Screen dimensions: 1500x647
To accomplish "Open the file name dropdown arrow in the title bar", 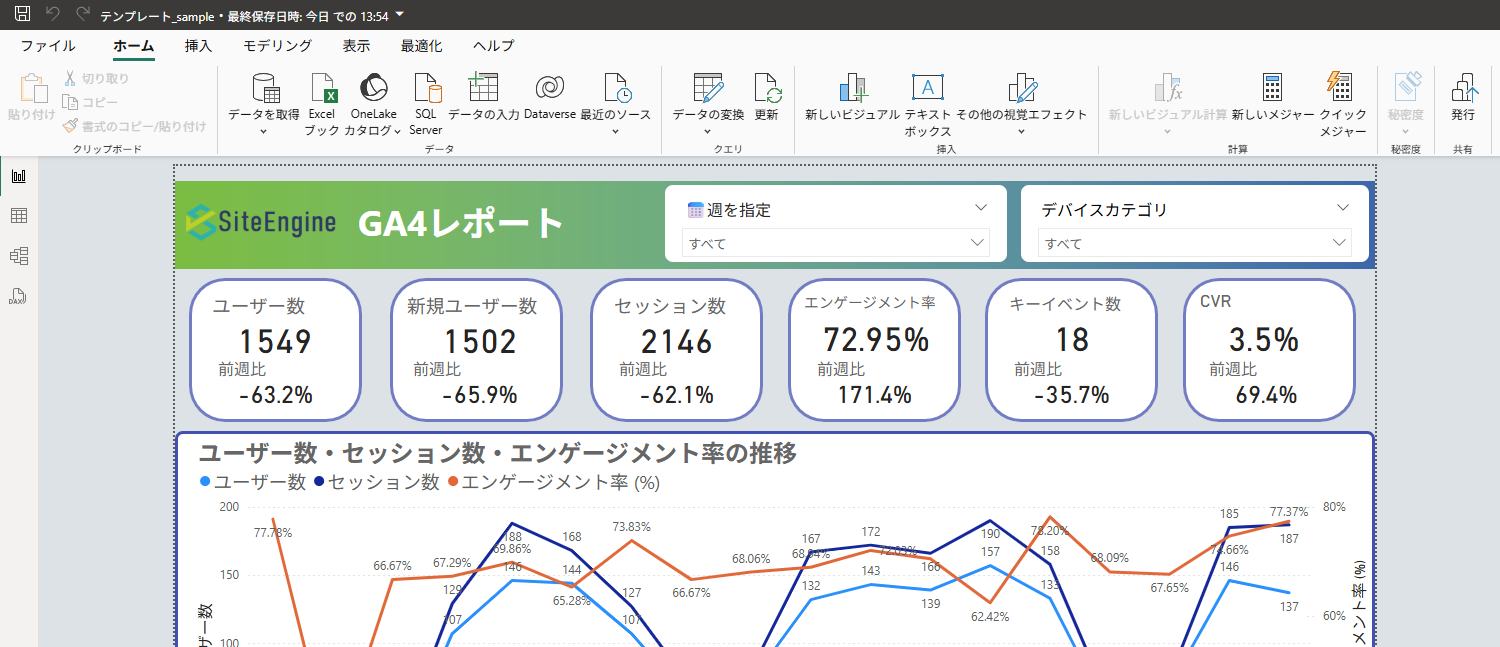I will pos(400,15).
